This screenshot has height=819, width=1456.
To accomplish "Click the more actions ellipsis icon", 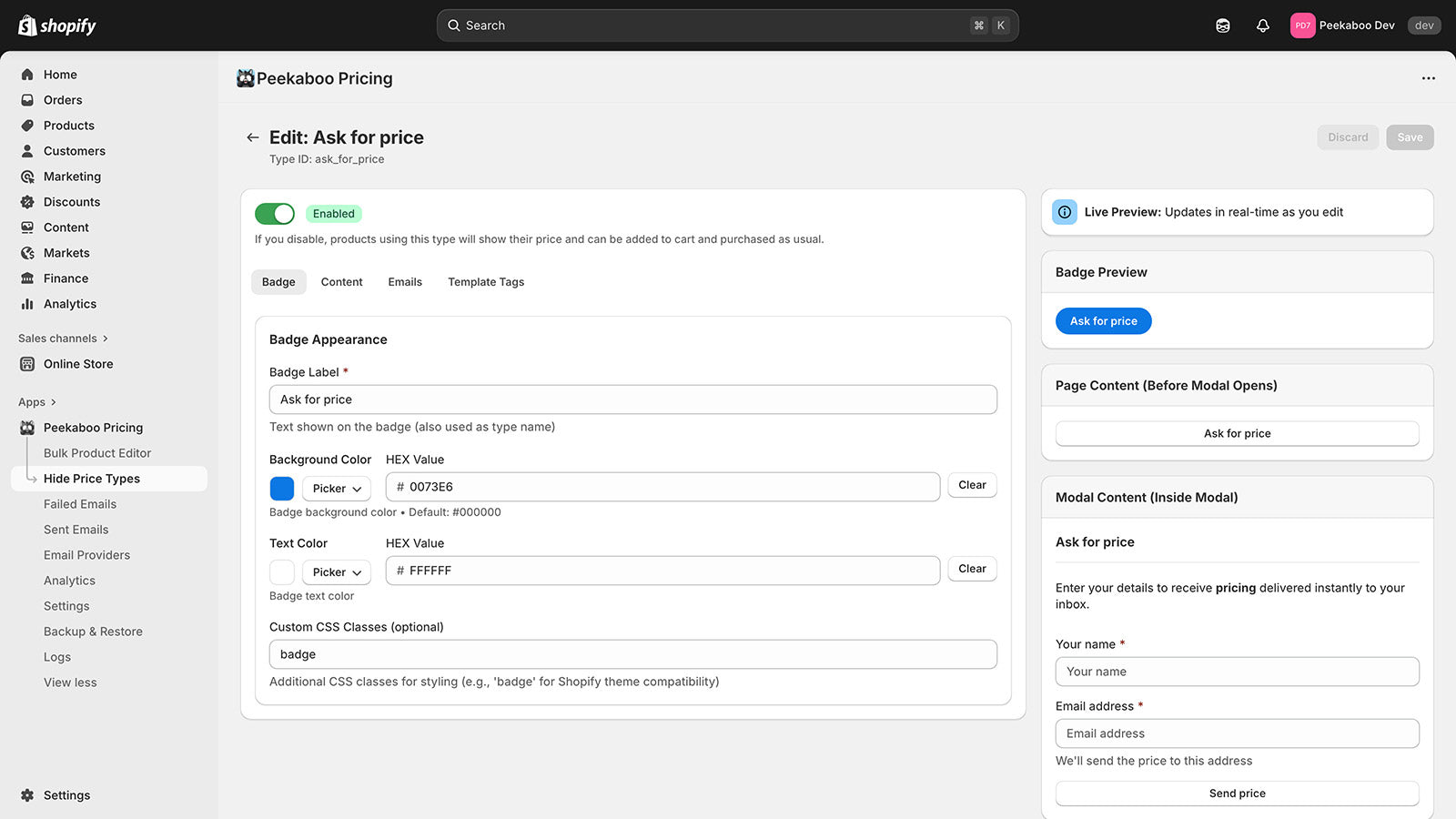I will [1427, 78].
